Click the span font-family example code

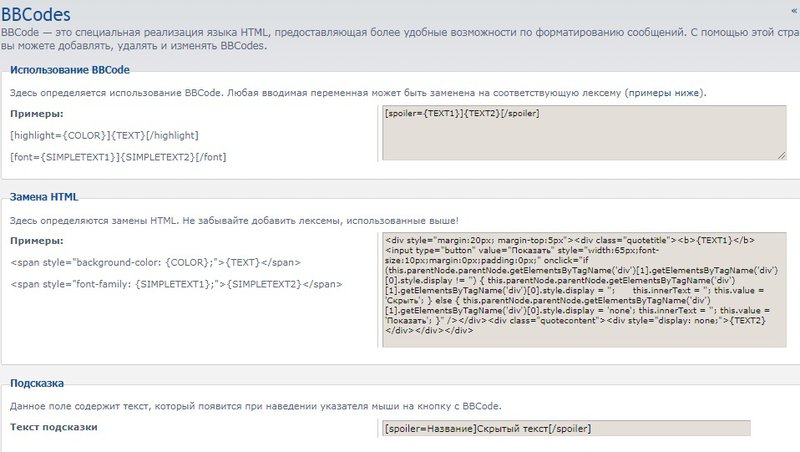tap(170, 284)
